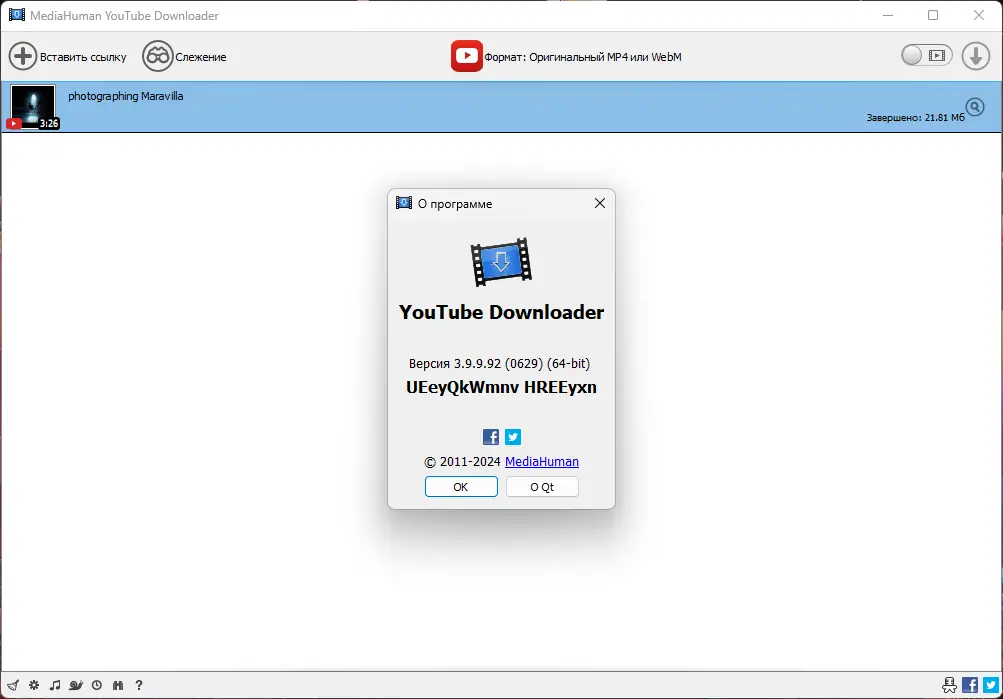This screenshot has height=699, width=1003.
Task: Click the clock scheduler icon
Action: point(97,685)
